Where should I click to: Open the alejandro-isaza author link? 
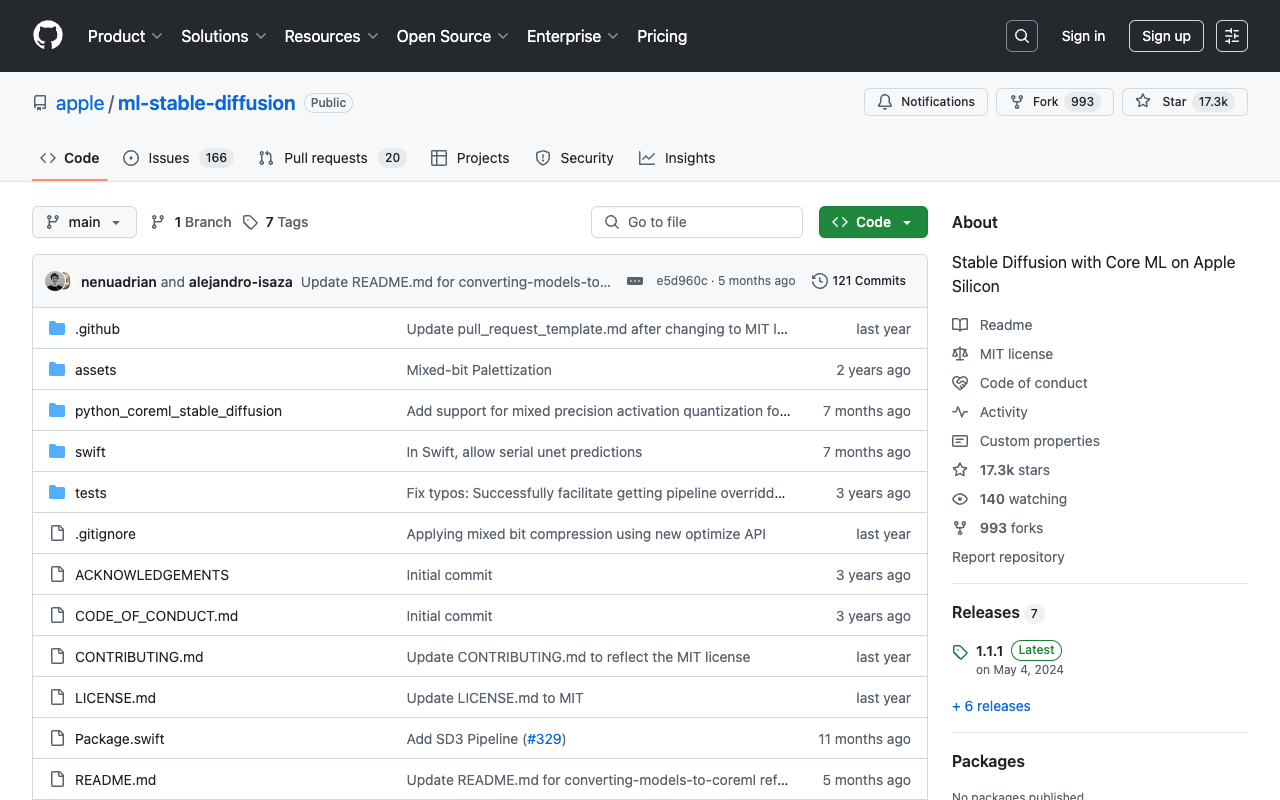[x=241, y=282]
